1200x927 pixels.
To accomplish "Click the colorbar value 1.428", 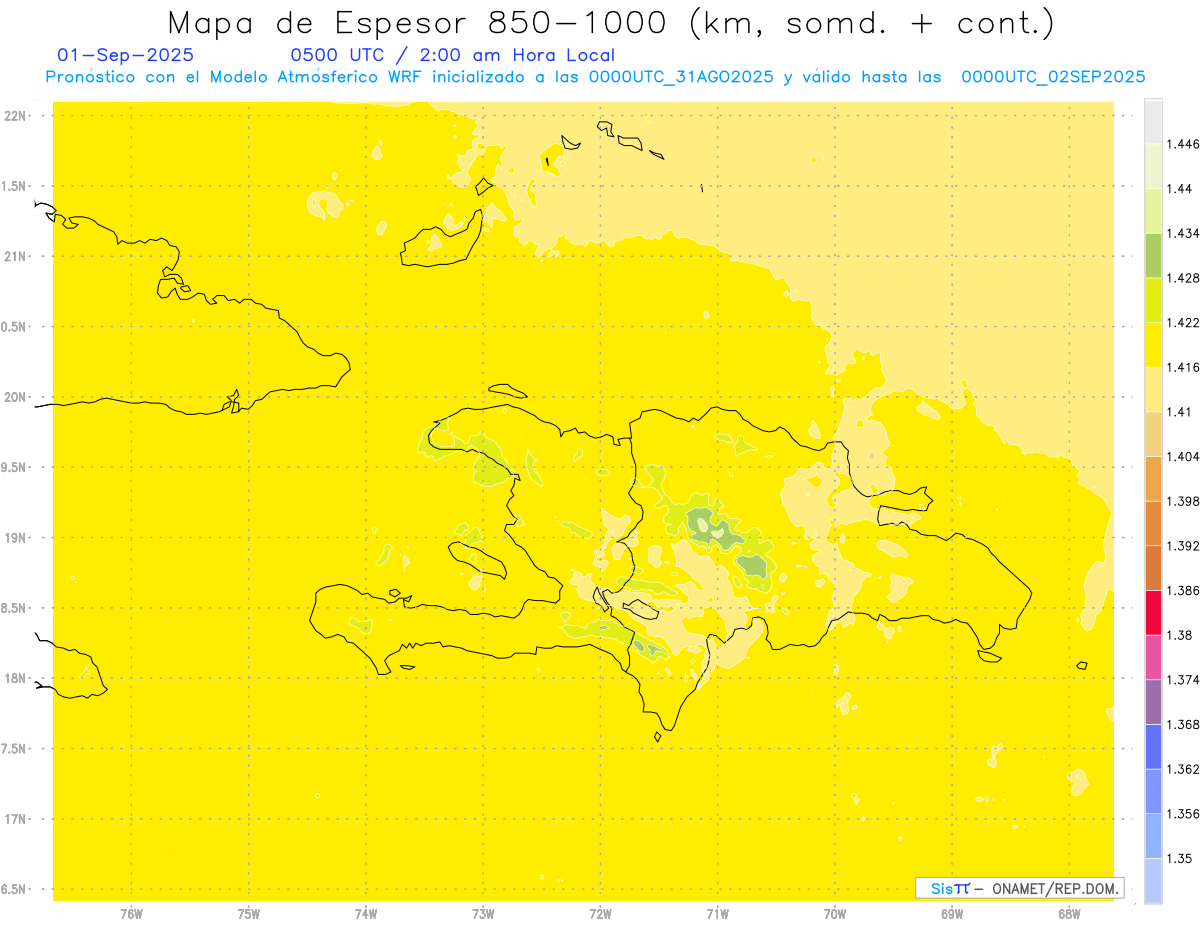I will (1183, 278).
